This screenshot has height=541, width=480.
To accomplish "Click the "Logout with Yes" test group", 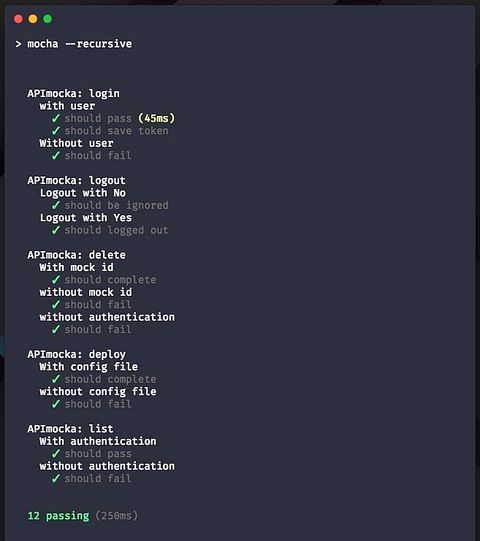I will click(x=86, y=218).
